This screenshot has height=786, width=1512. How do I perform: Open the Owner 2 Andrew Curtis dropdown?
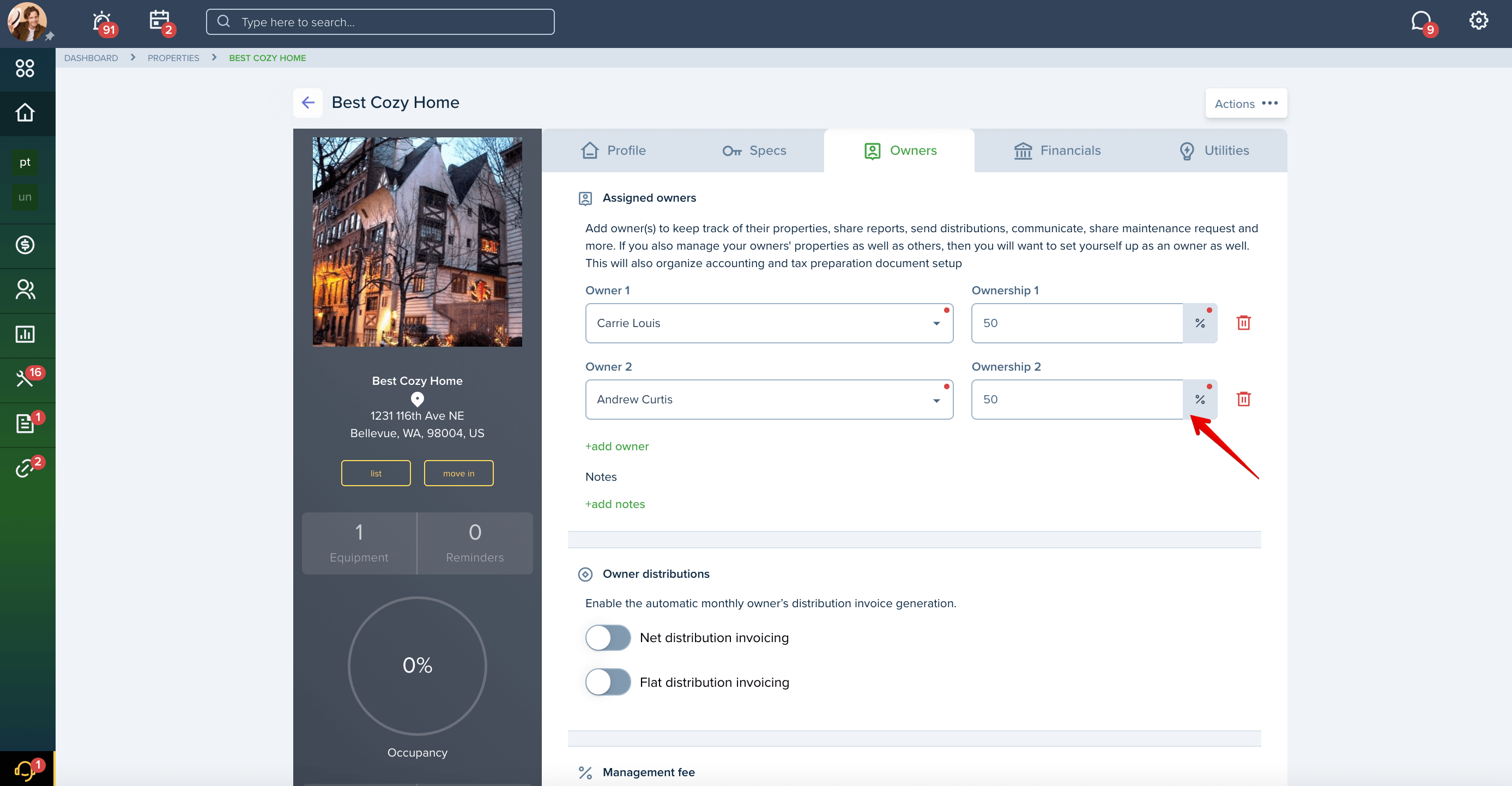769,399
